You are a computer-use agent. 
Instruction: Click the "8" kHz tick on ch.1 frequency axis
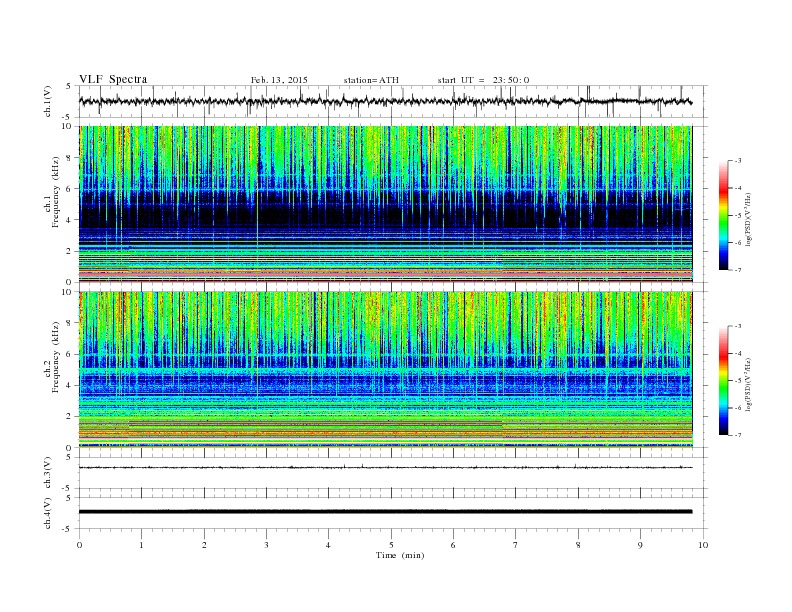tap(70, 158)
